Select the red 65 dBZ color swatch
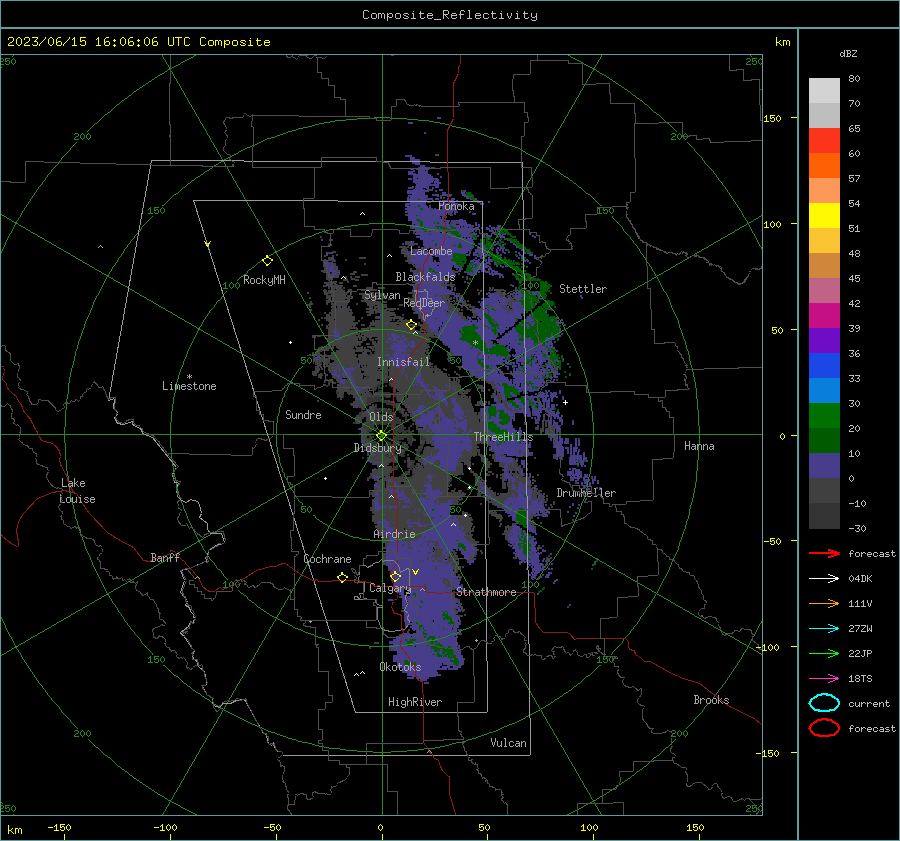Image resolution: width=900 pixels, height=841 pixels. click(x=824, y=140)
